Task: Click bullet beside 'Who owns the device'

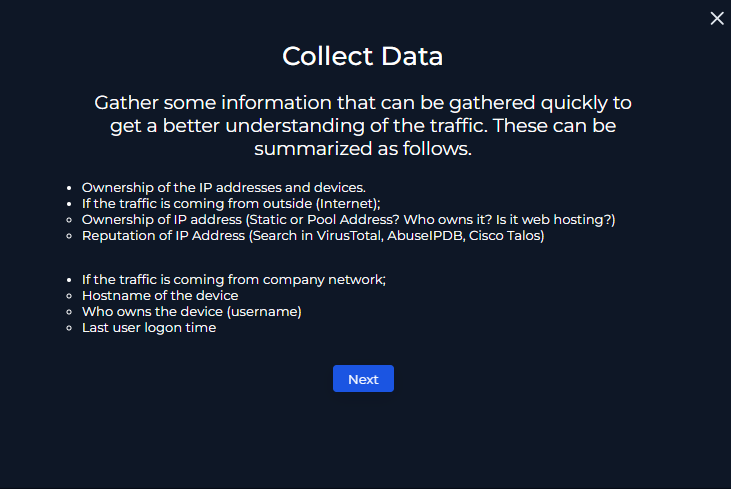Action: coord(69,312)
